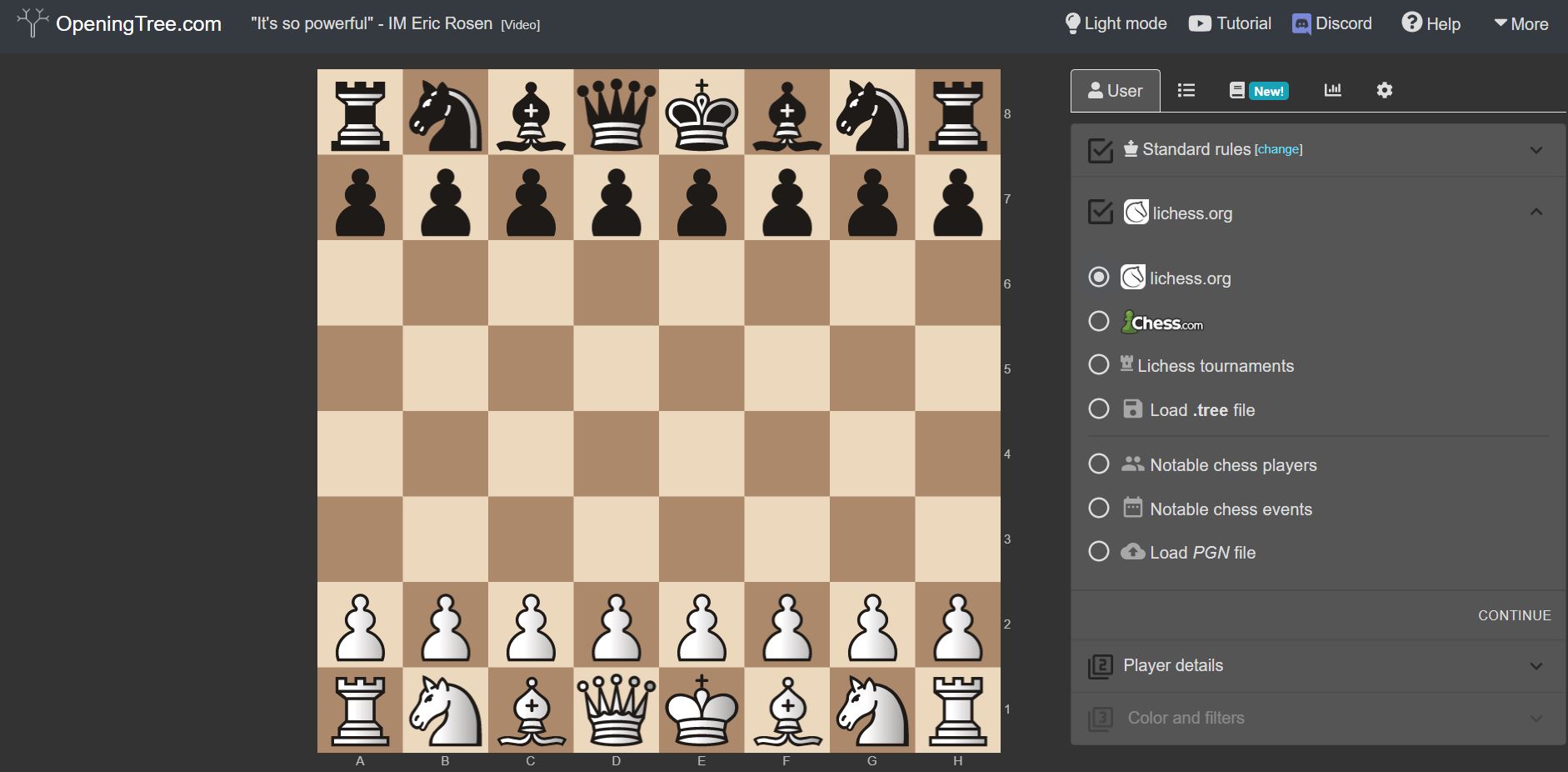Click the CONTINUE button
The height and width of the screenshot is (772, 1568).
[x=1513, y=614]
